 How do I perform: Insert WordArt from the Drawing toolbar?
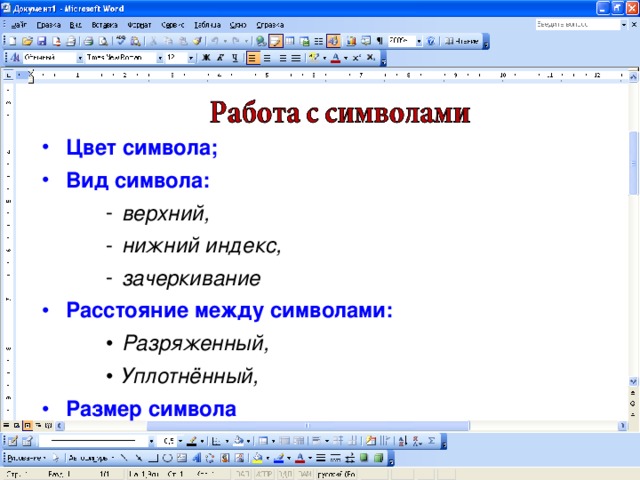(197, 458)
